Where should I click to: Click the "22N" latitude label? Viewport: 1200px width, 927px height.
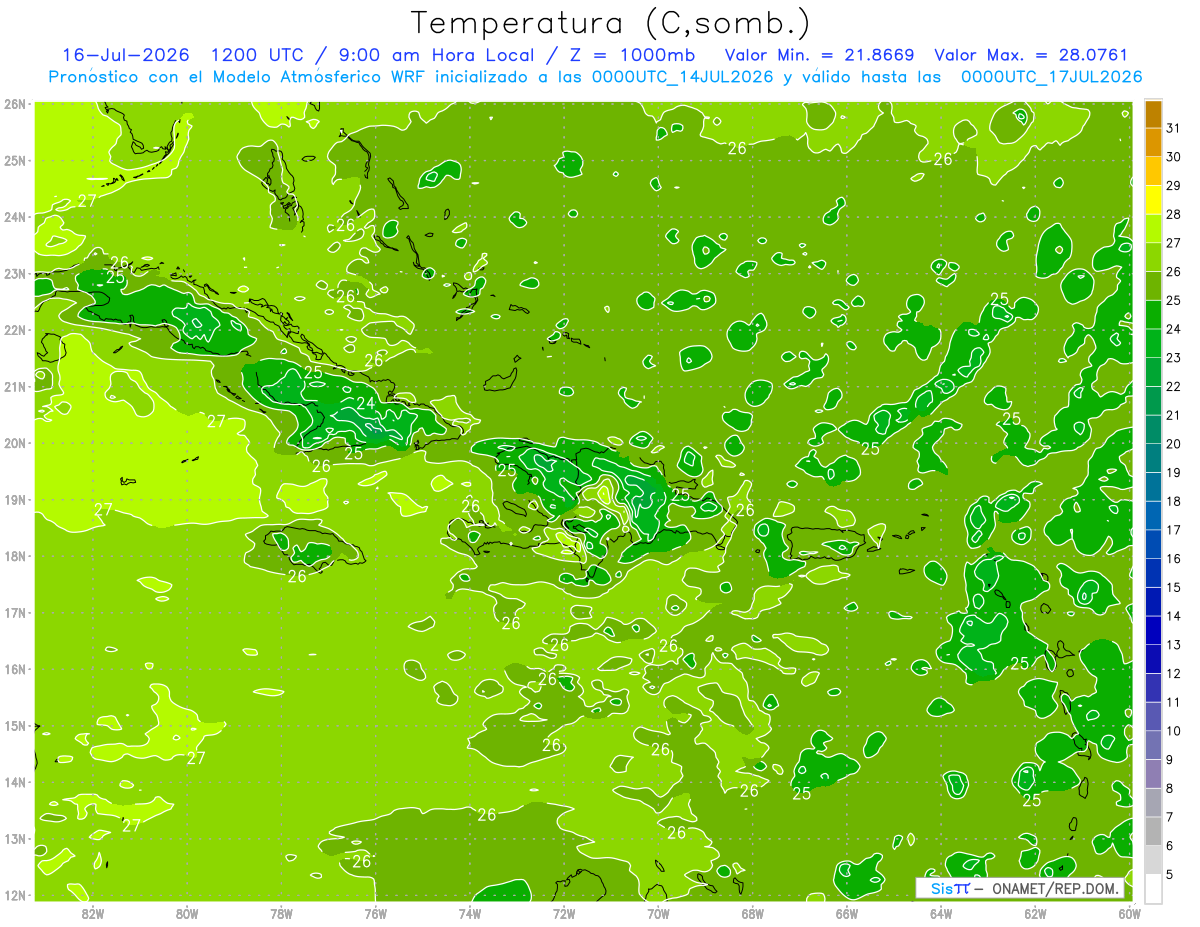point(14,330)
